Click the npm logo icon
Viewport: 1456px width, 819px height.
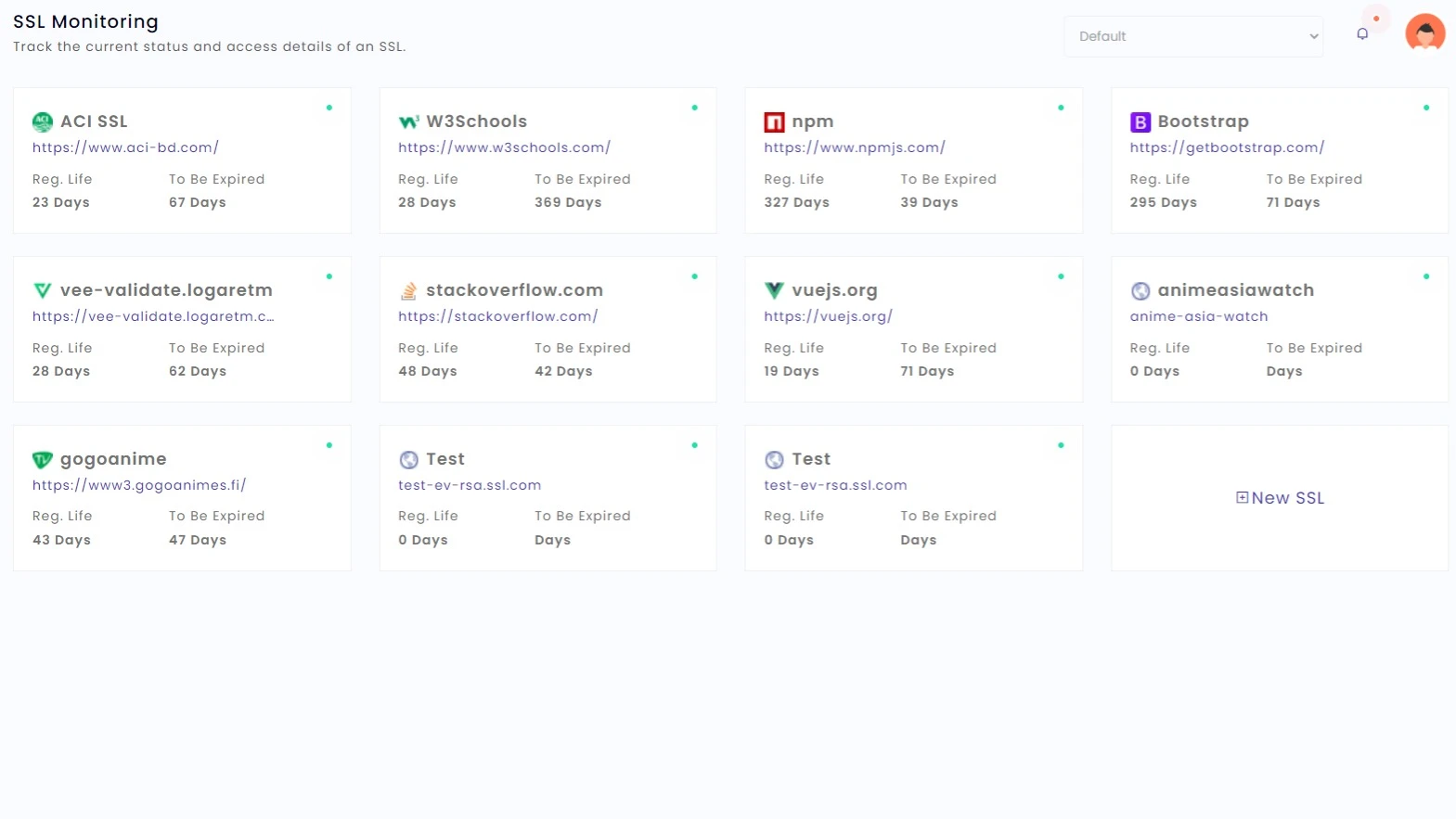(x=774, y=122)
